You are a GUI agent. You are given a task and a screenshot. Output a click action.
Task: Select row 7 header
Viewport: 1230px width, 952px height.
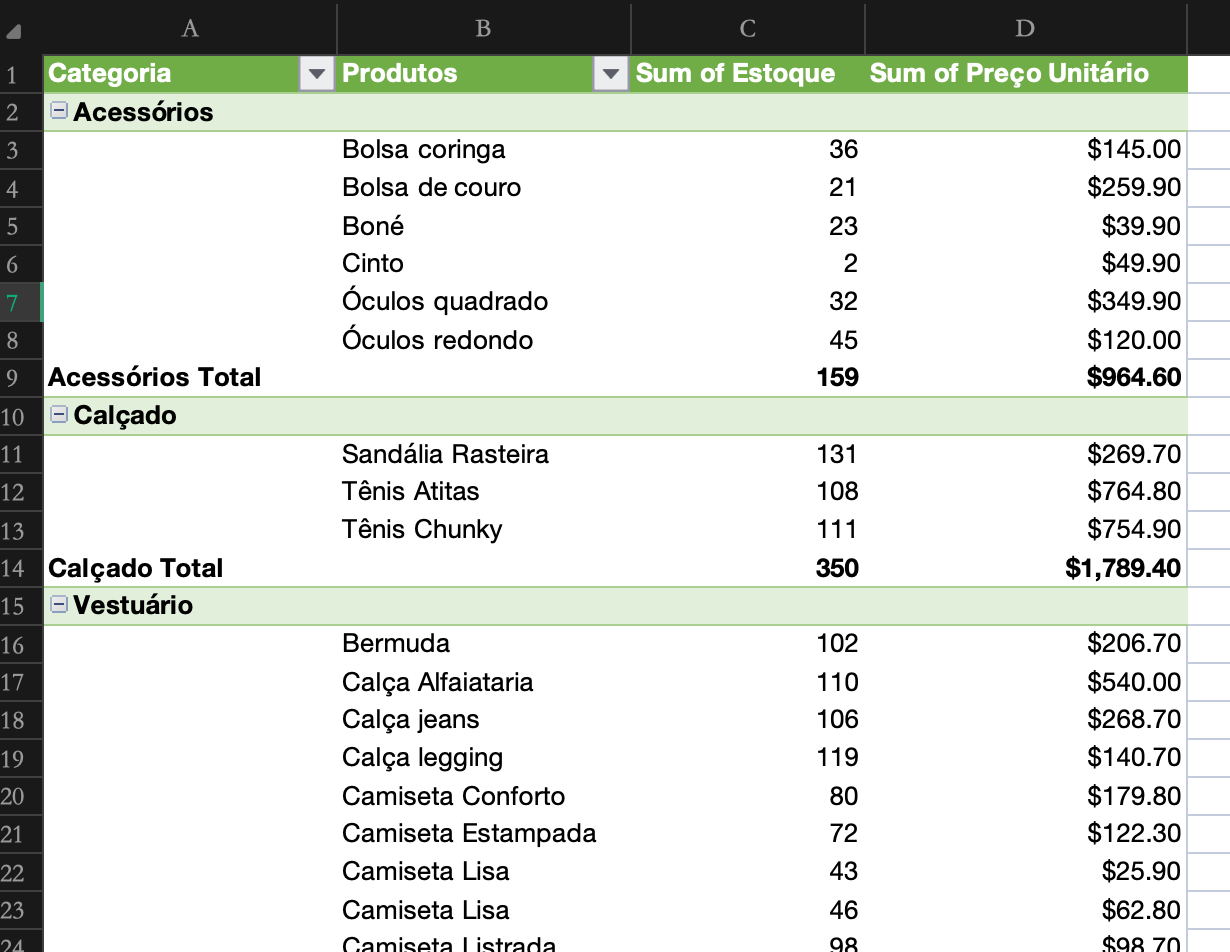click(x=13, y=302)
